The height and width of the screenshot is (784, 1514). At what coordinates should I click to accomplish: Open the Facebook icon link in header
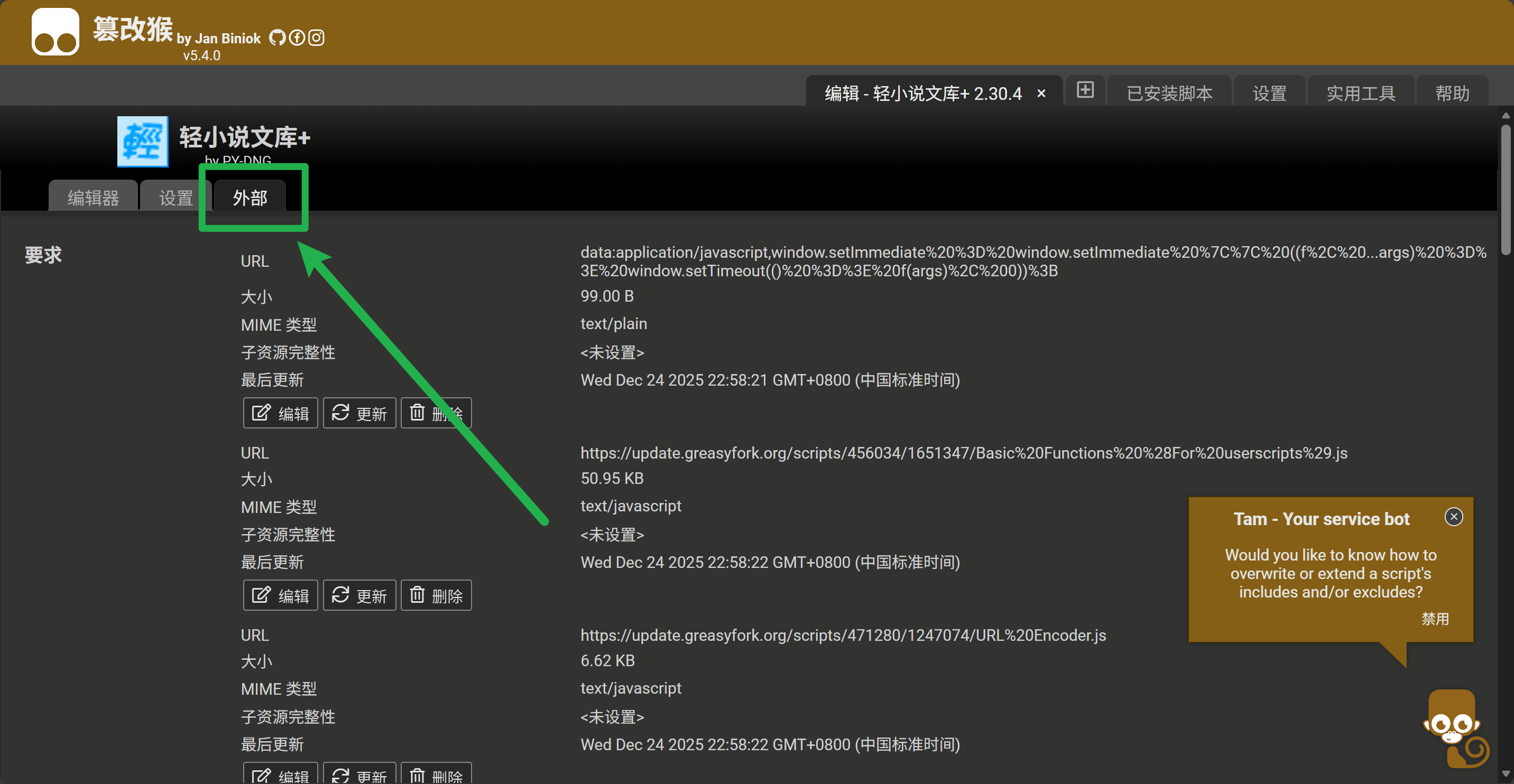point(297,38)
